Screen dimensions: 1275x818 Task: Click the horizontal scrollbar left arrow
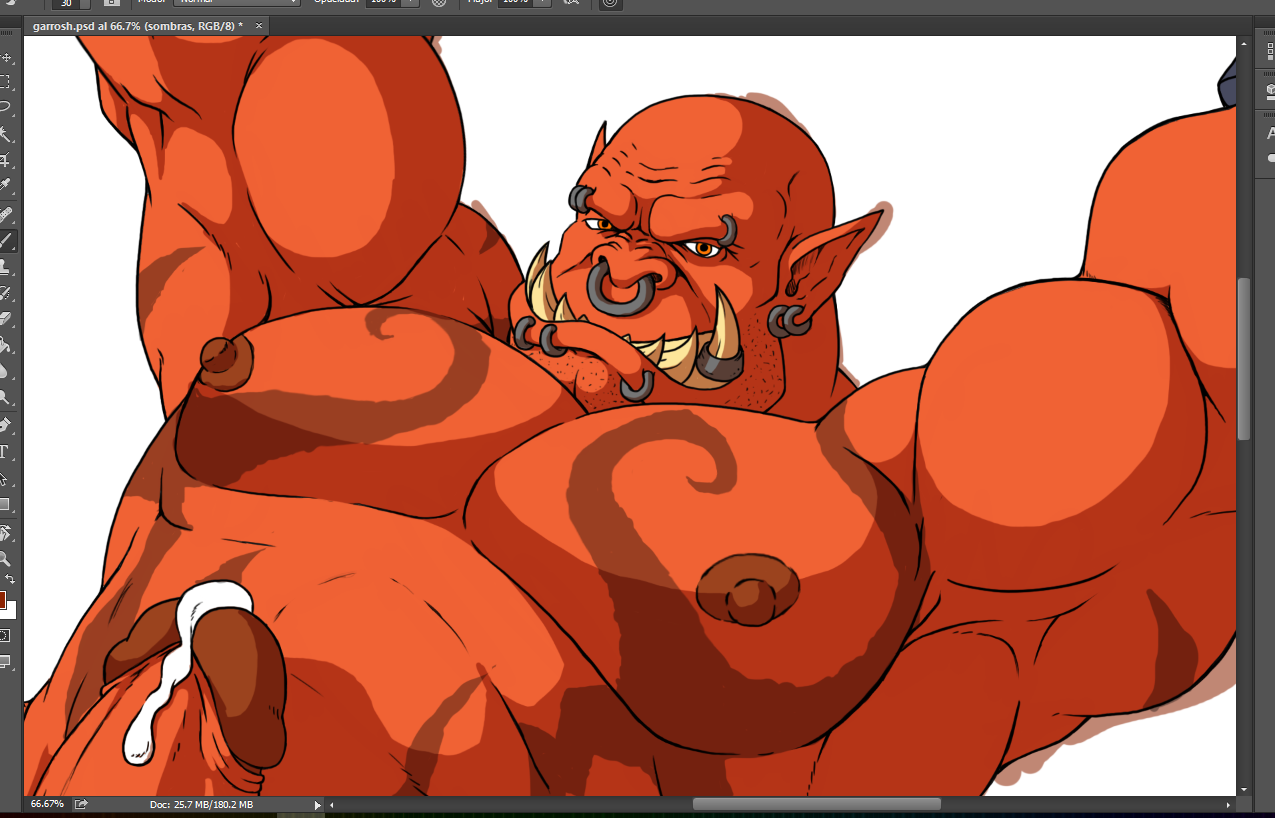pos(331,804)
